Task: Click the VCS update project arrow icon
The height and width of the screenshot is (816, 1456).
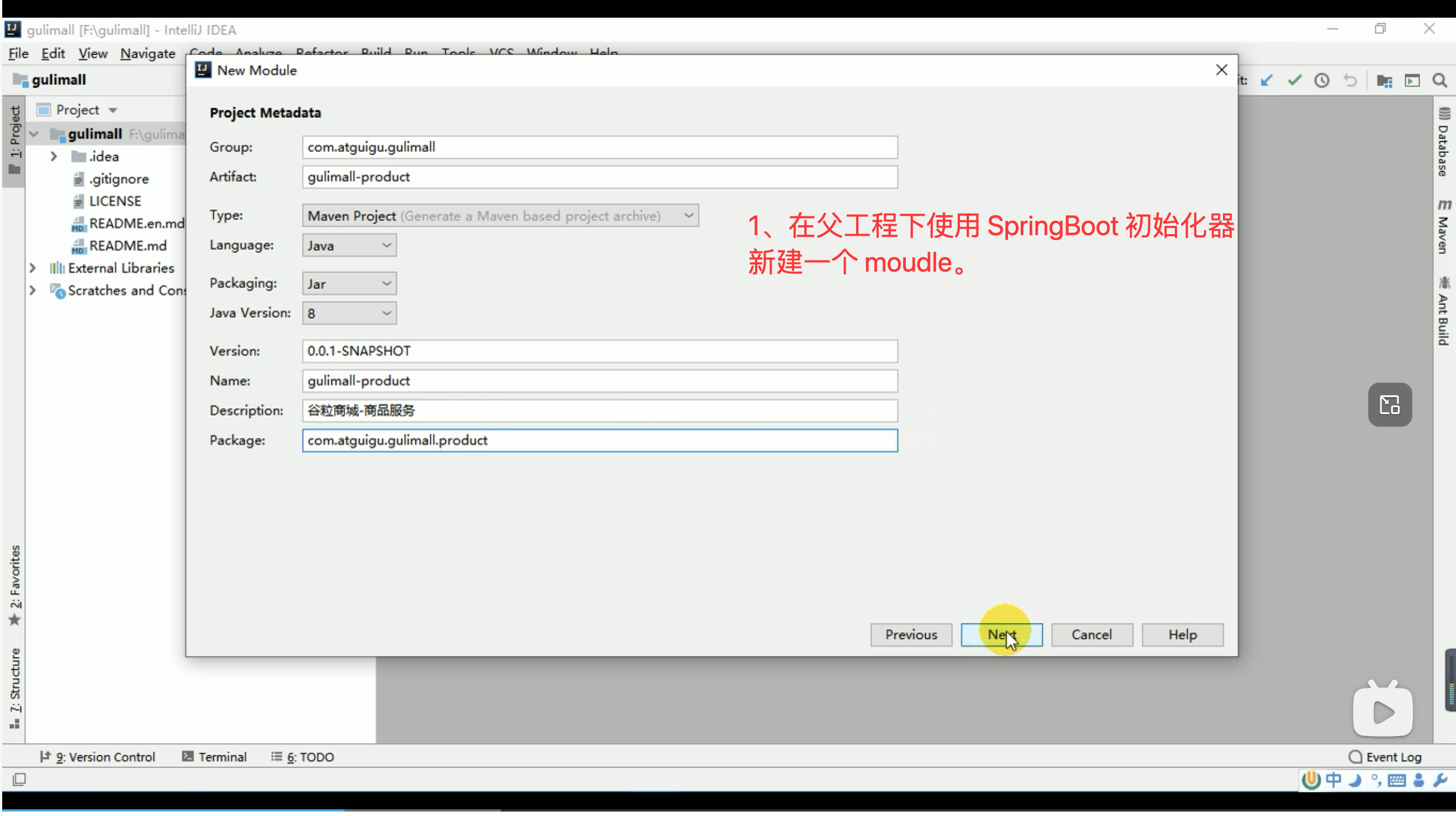Action: [1267, 80]
